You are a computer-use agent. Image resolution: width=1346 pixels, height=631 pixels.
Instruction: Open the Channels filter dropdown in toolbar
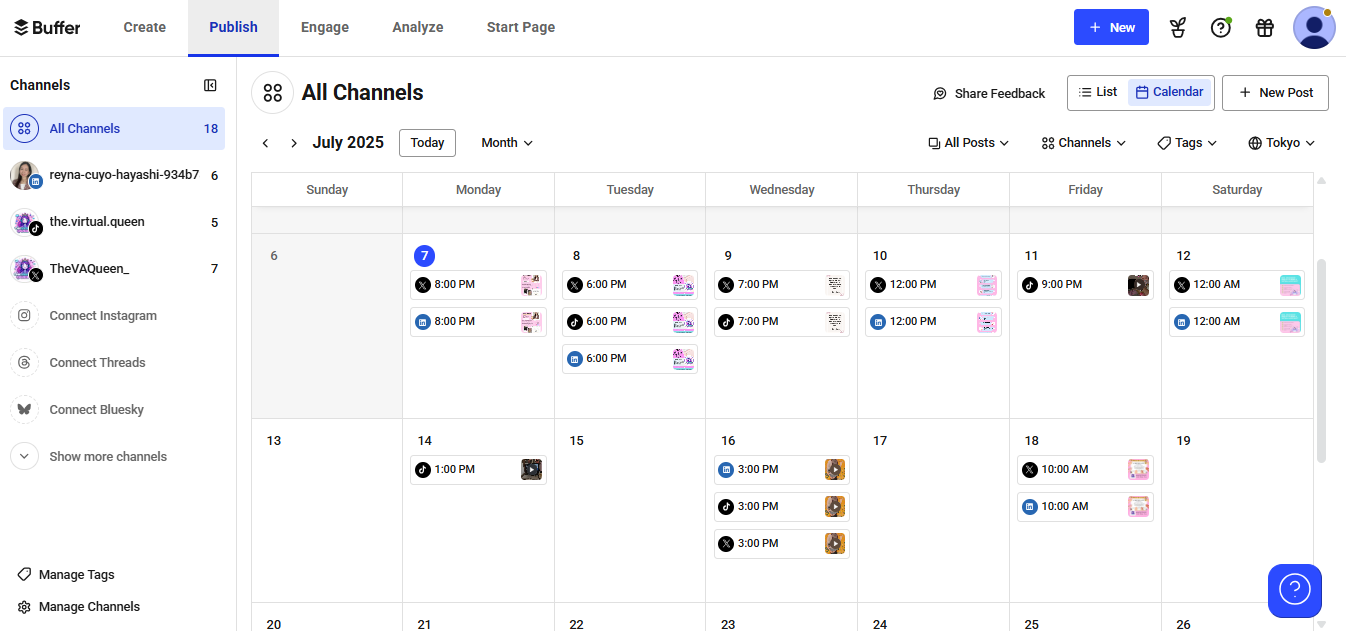pyautogui.click(x=1084, y=143)
